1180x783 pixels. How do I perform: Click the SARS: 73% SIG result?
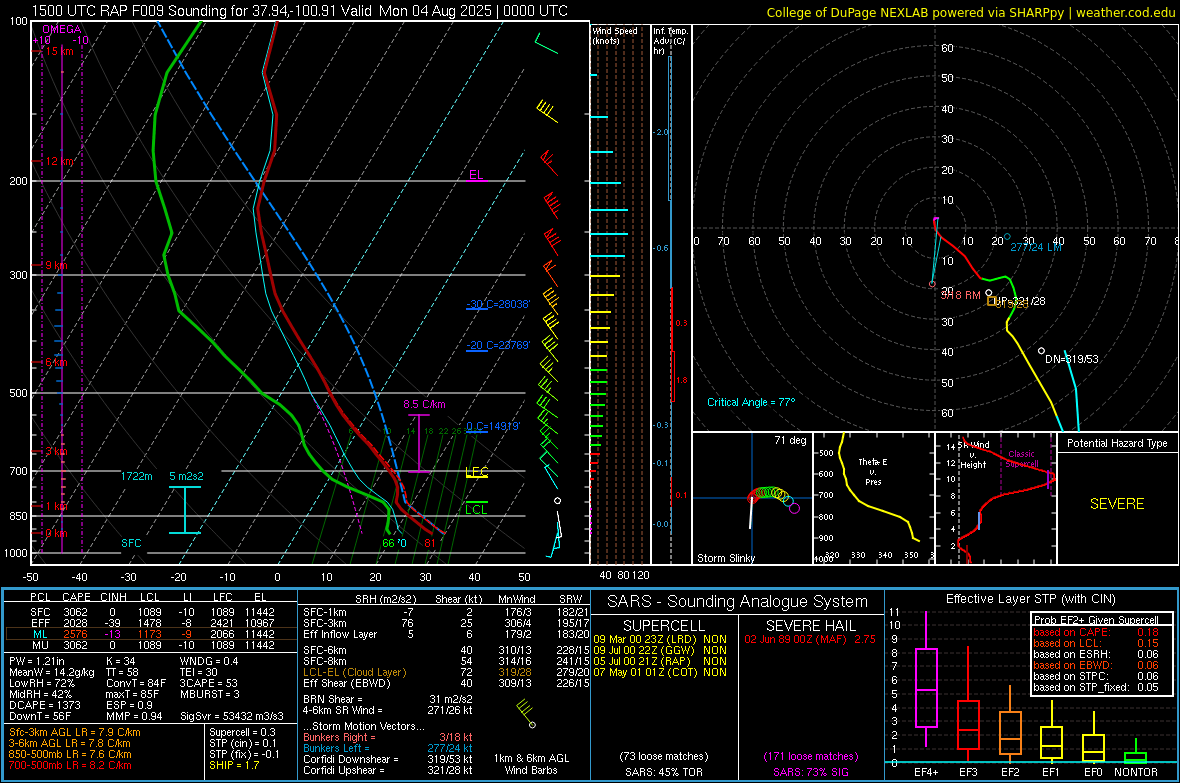pos(810,772)
